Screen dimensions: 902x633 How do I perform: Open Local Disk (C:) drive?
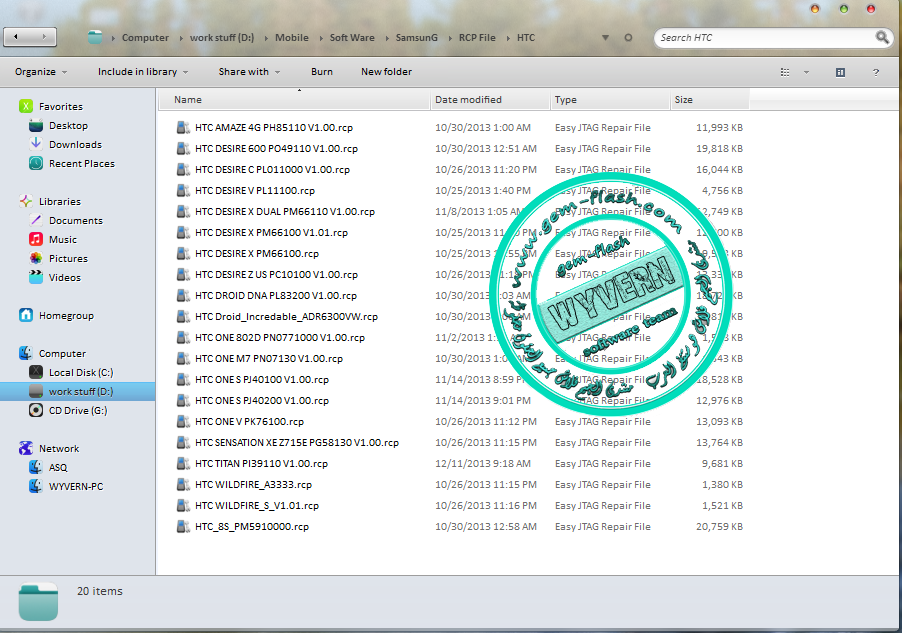(x=81, y=372)
